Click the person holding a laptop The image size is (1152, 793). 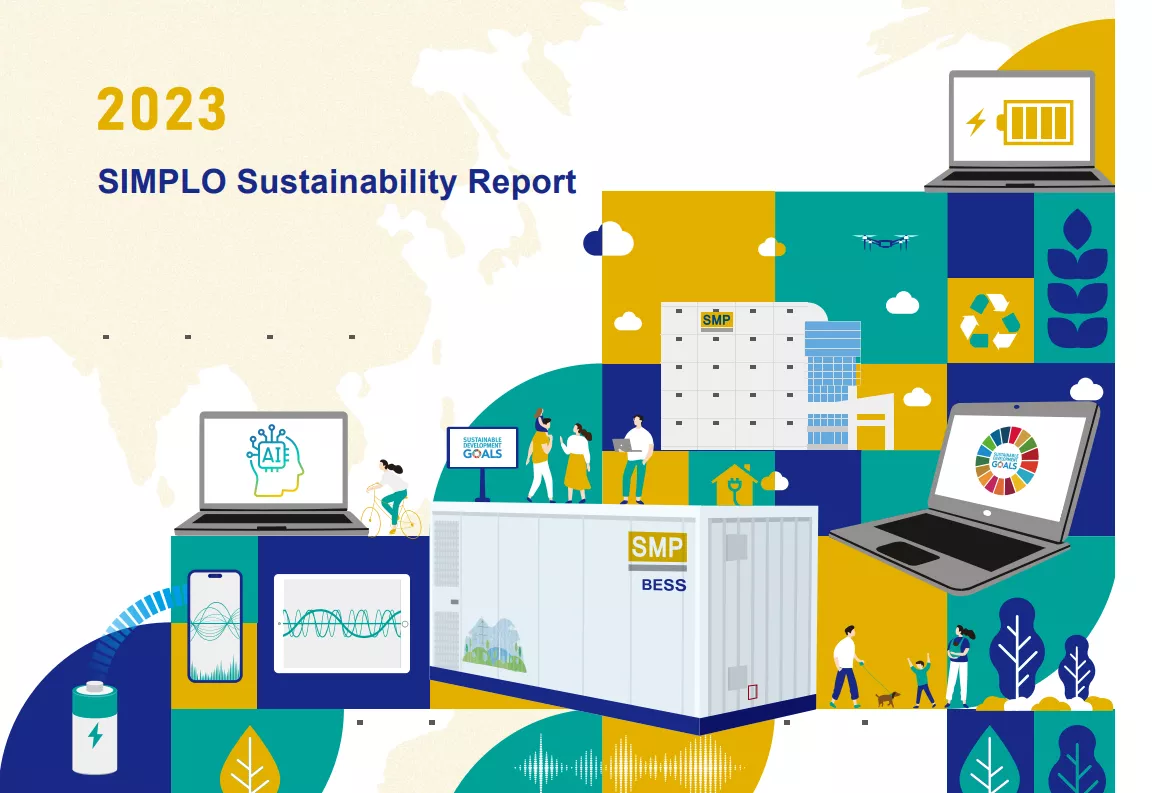point(634,458)
